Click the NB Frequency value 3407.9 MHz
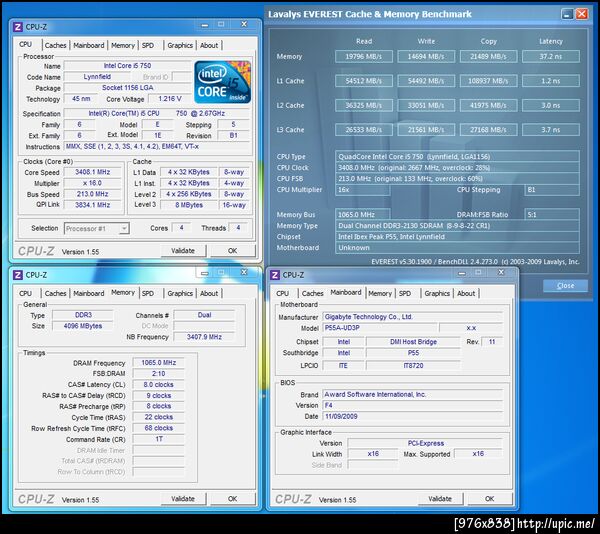The width and height of the screenshot is (600, 534). pyautogui.click(x=204, y=337)
